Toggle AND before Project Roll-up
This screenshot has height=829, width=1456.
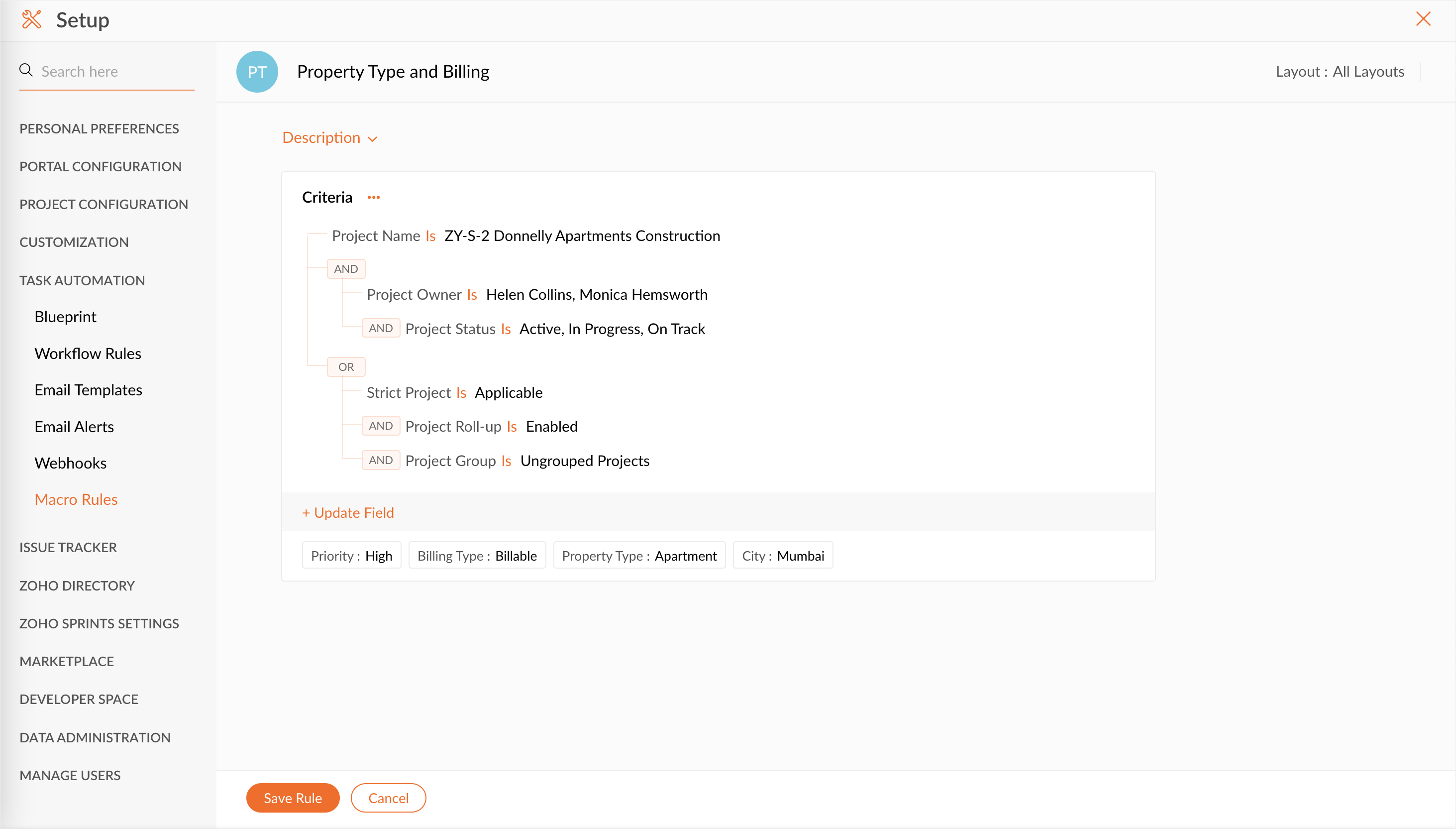tap(380, 426)
